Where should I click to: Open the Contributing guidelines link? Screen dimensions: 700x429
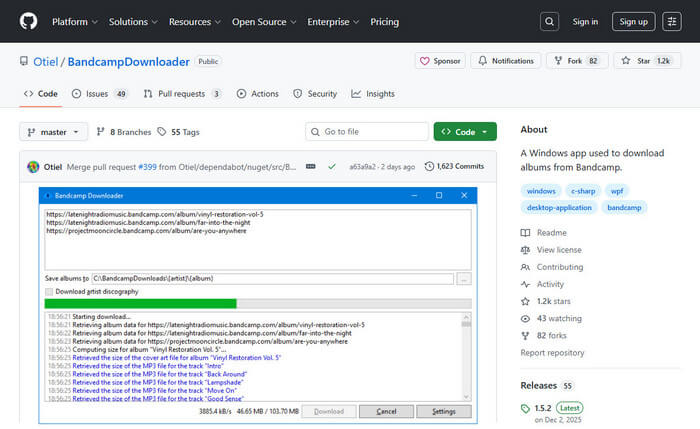click(x=552, y=267)
